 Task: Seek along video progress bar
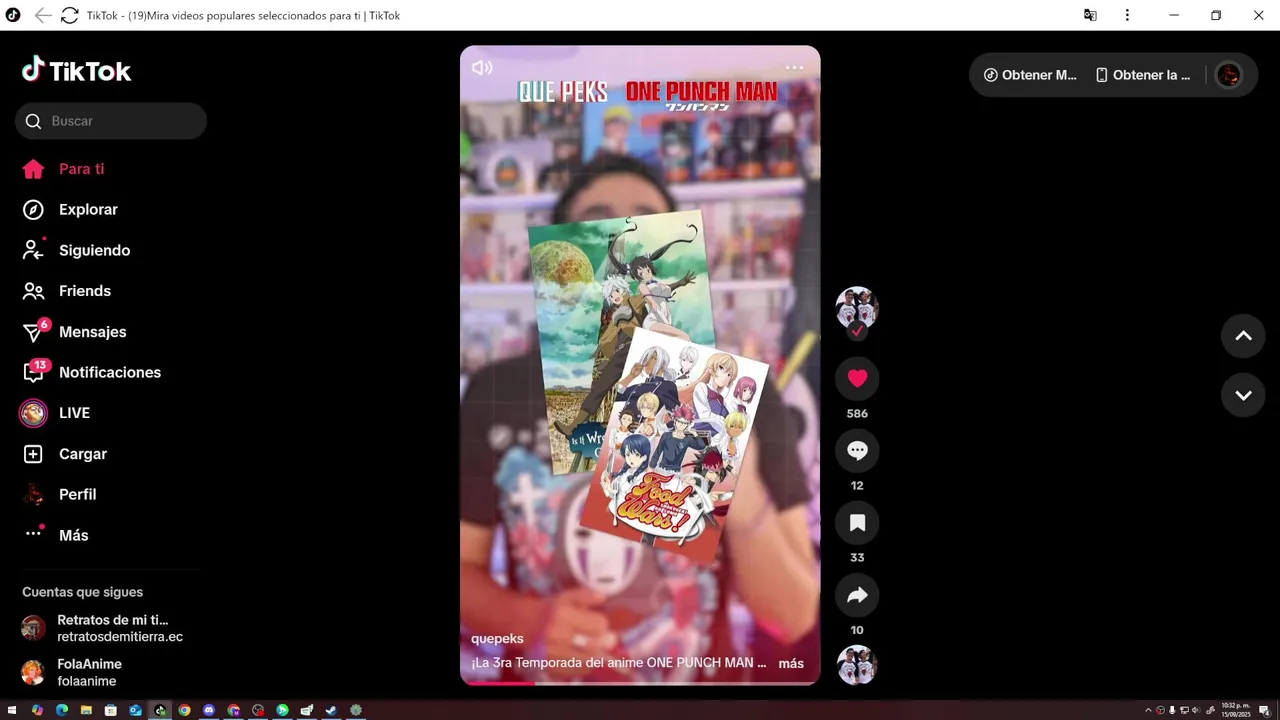tap(640, 684)
